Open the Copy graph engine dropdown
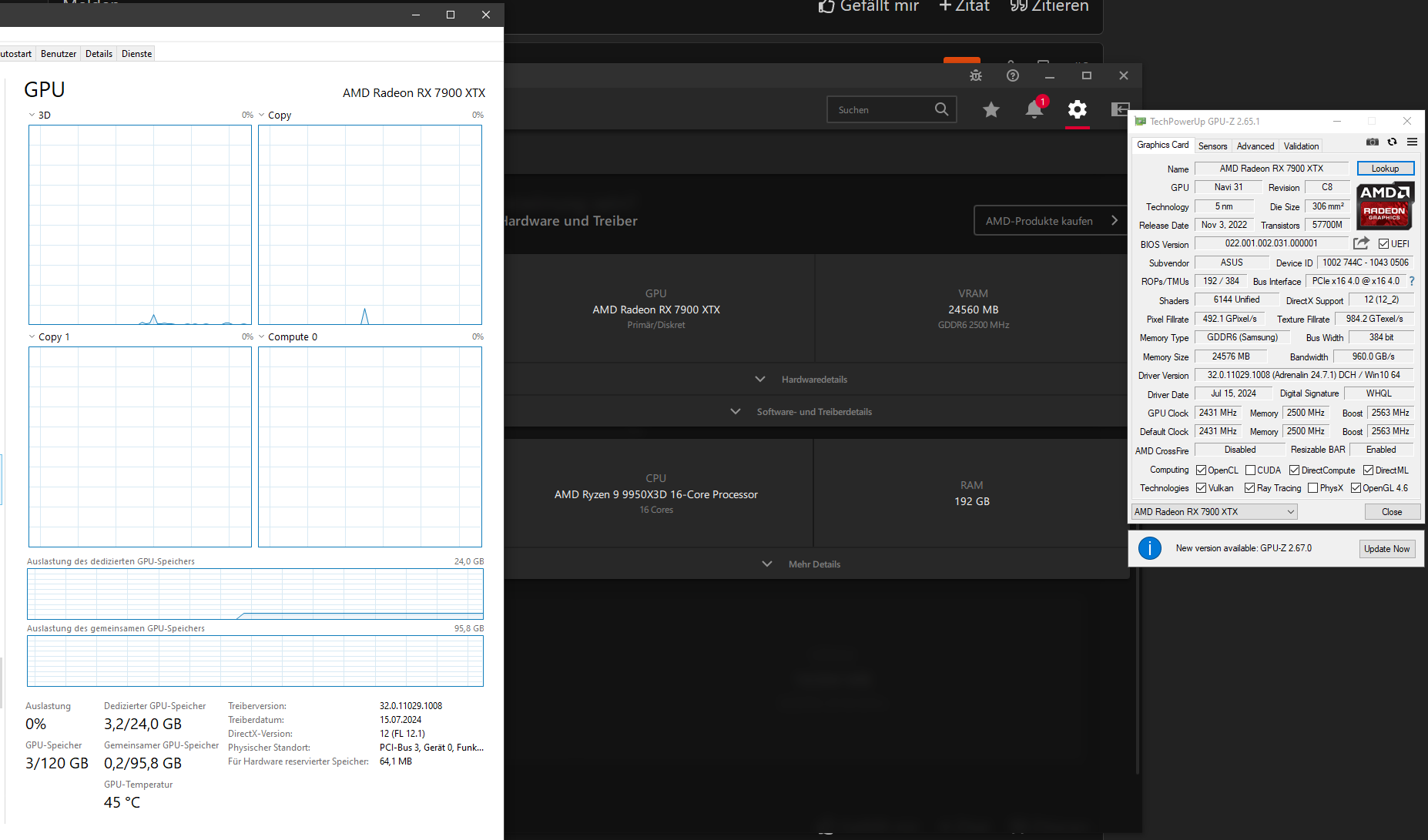This screenshot has height=840, width=1428. pyautogui.click(x=261, y=115)
